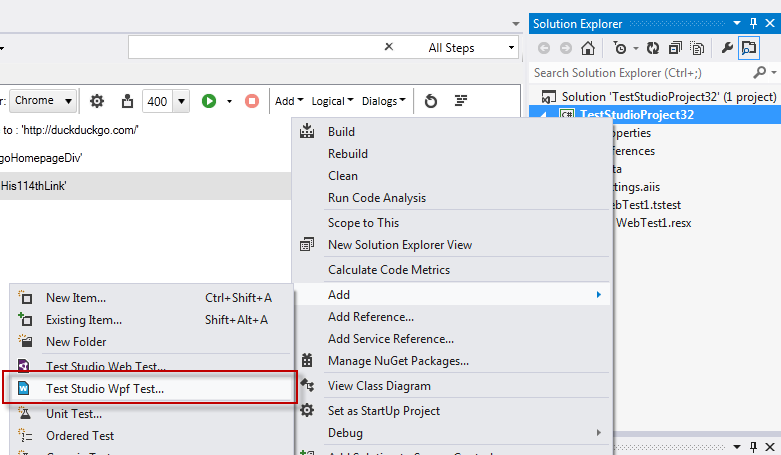The height and width of the screenshot is (455, 781).
Task: Click the Show All Files icon
Action: click(x=697, y=48)
